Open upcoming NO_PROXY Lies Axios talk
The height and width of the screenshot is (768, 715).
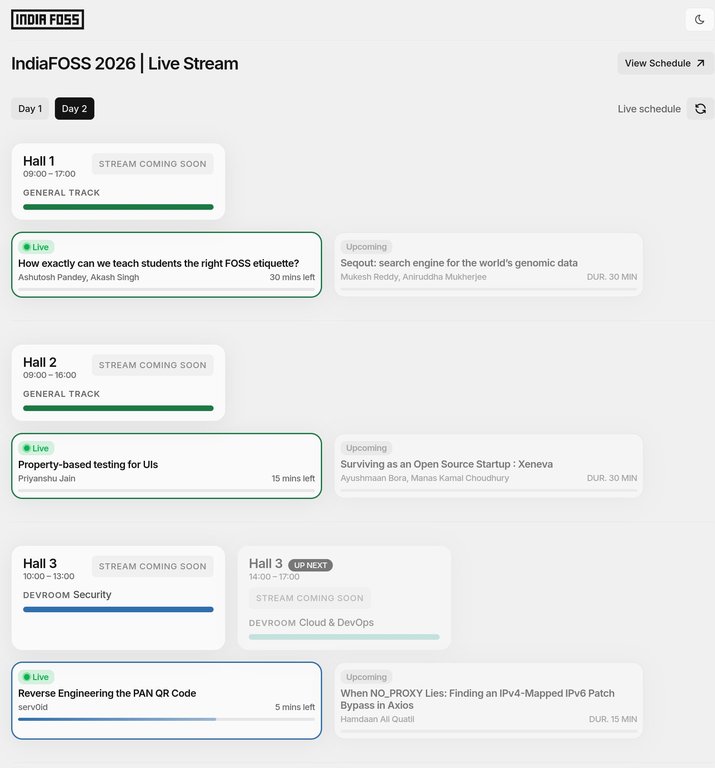point(488,700)
